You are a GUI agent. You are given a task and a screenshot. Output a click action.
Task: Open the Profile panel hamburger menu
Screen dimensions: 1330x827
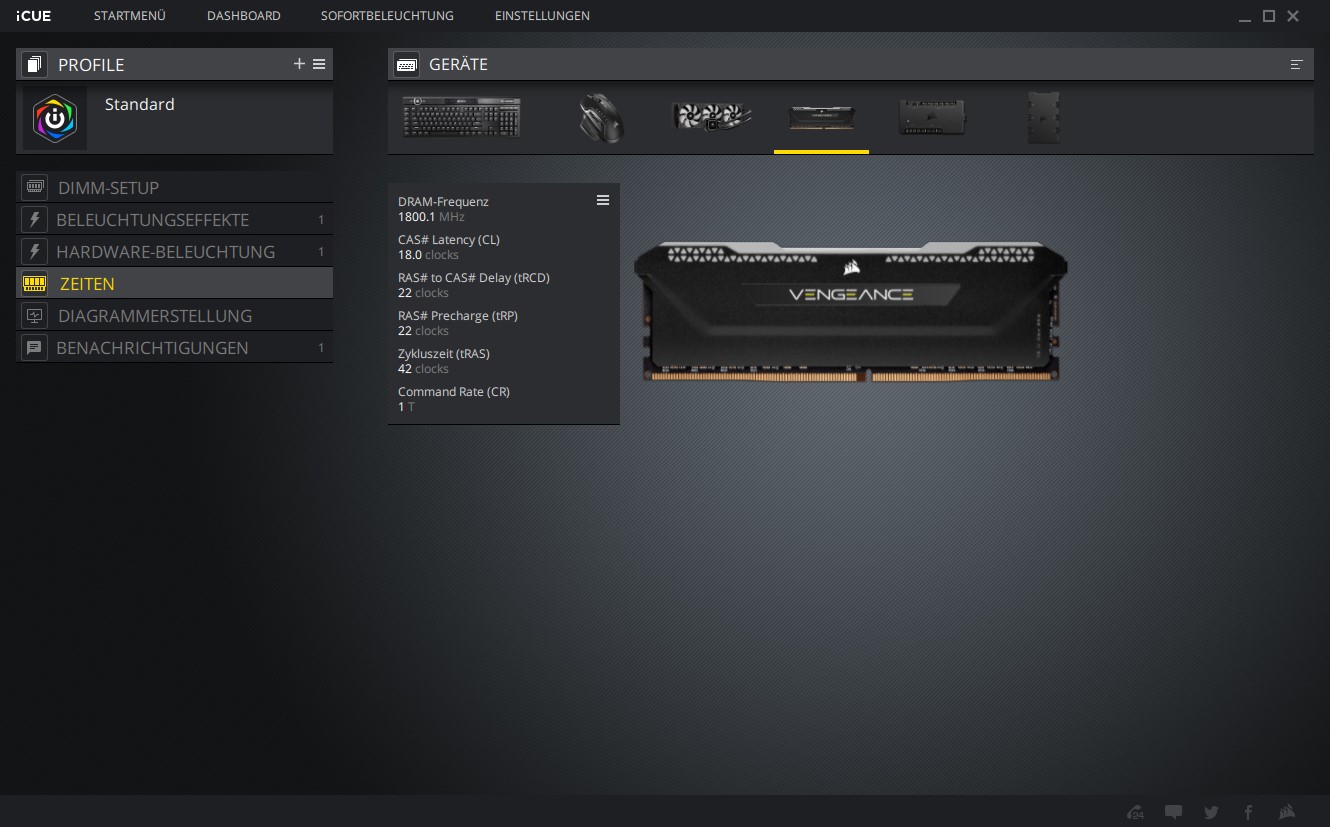coord(319,64)
